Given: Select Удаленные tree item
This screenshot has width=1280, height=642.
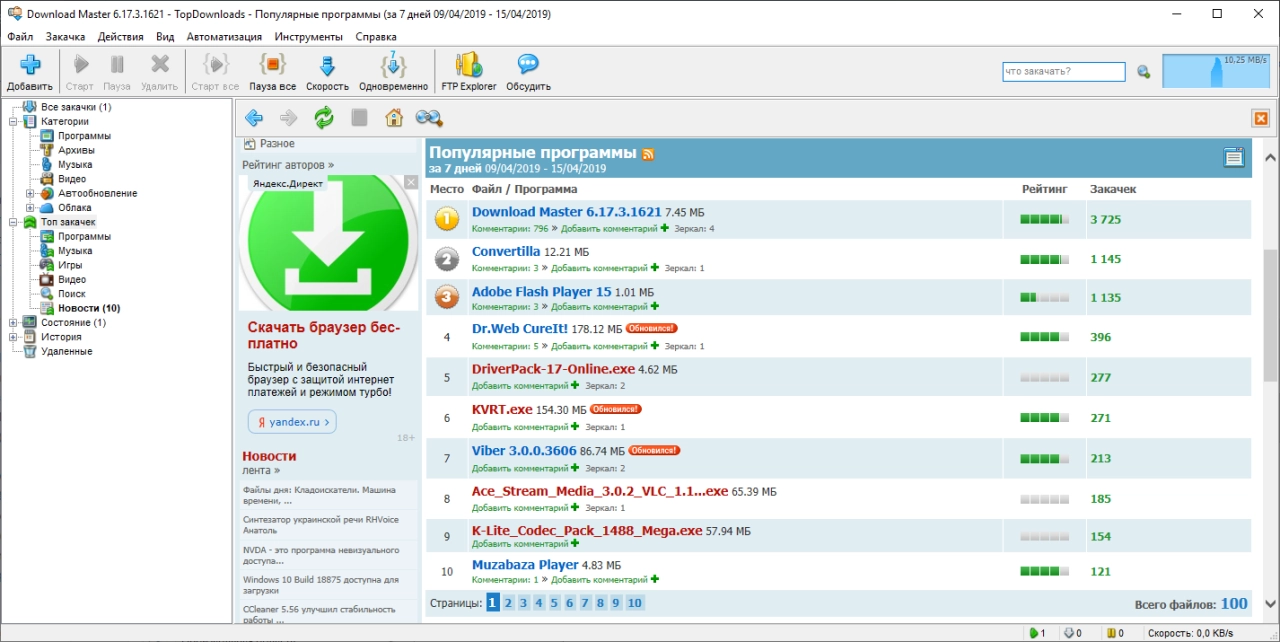Looking at the screenshot, I should coord(66,352).
